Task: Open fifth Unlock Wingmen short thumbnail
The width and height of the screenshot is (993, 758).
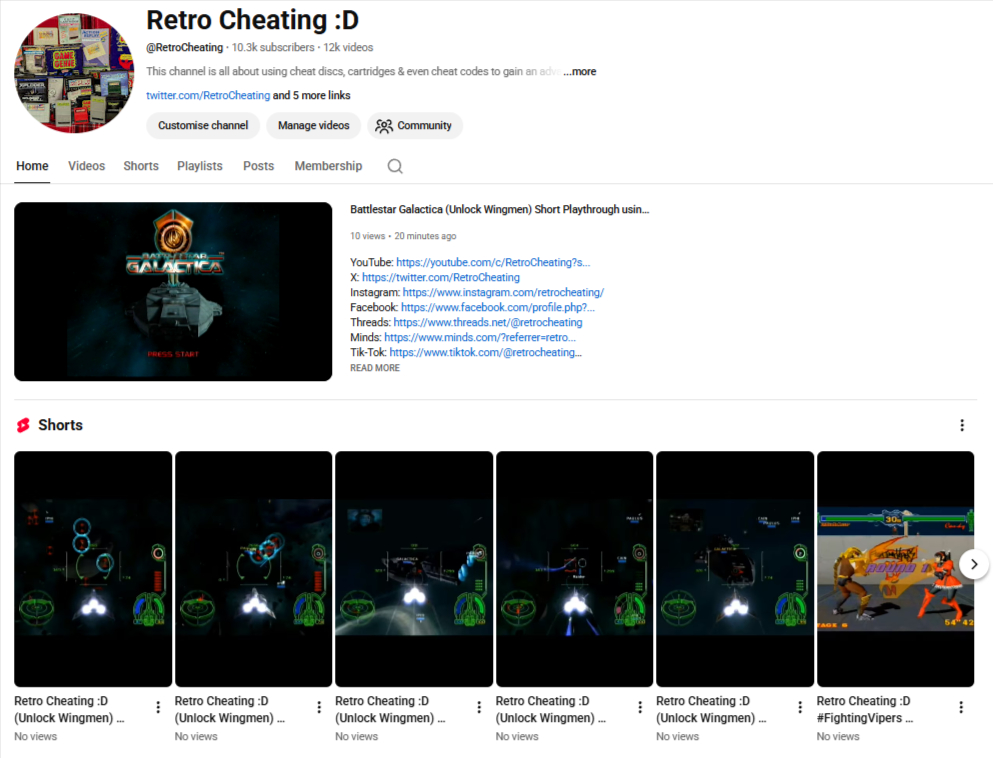Action: (x=735, y=569)
